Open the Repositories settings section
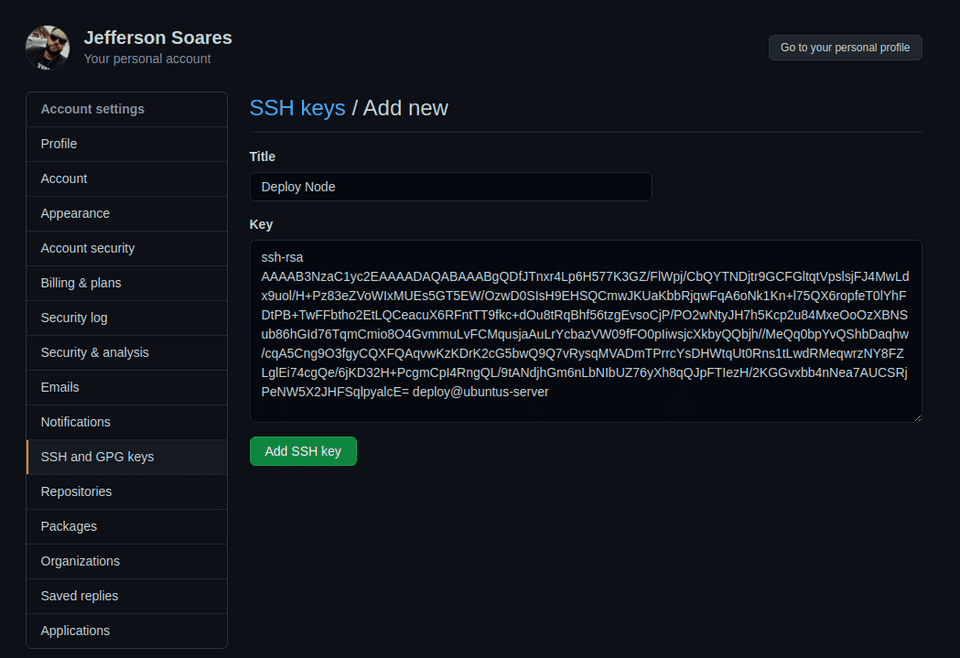 [x=75, y=491]
